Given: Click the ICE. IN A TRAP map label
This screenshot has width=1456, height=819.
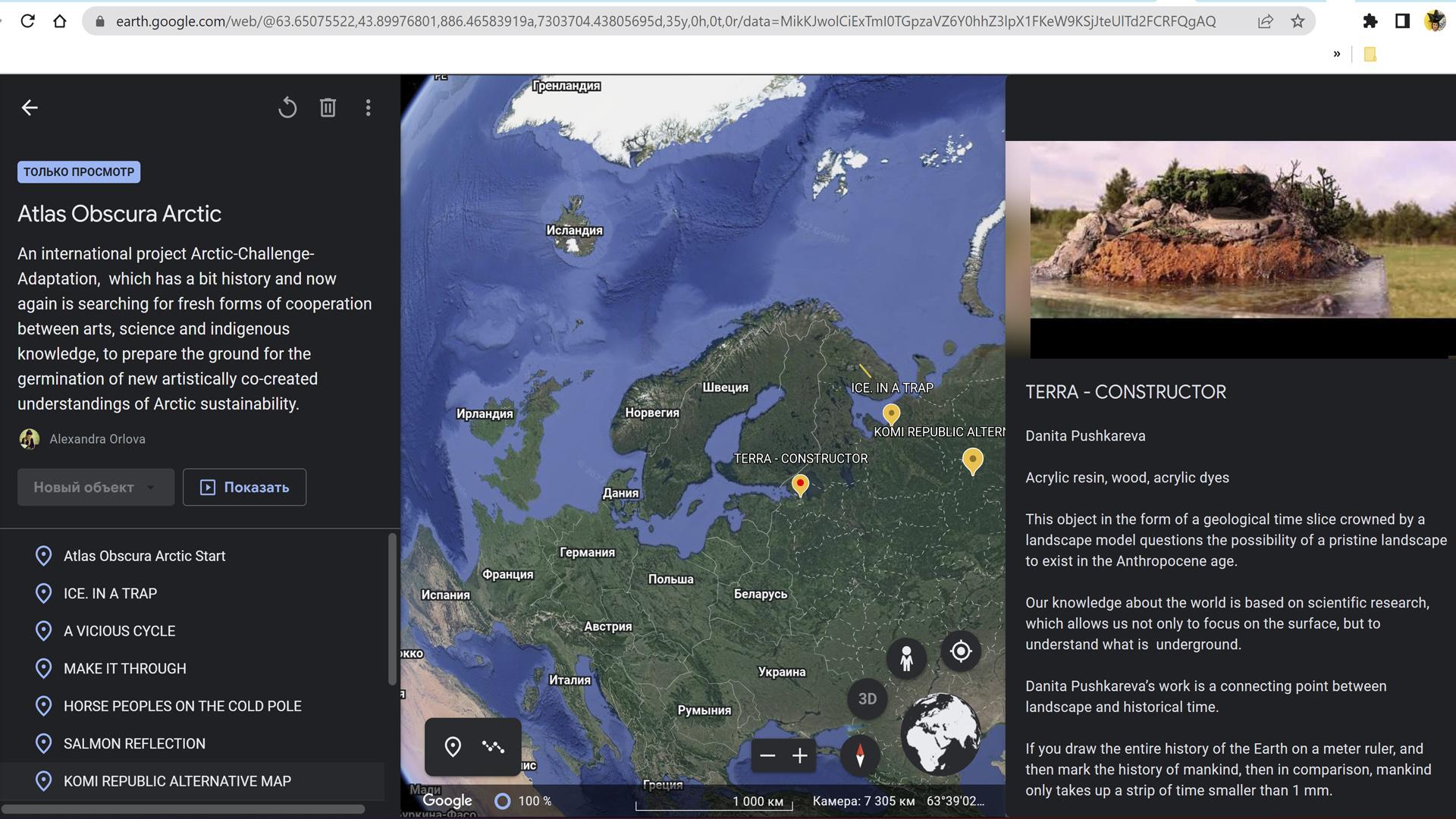Looking at the screenshot, I should point(892,388).
